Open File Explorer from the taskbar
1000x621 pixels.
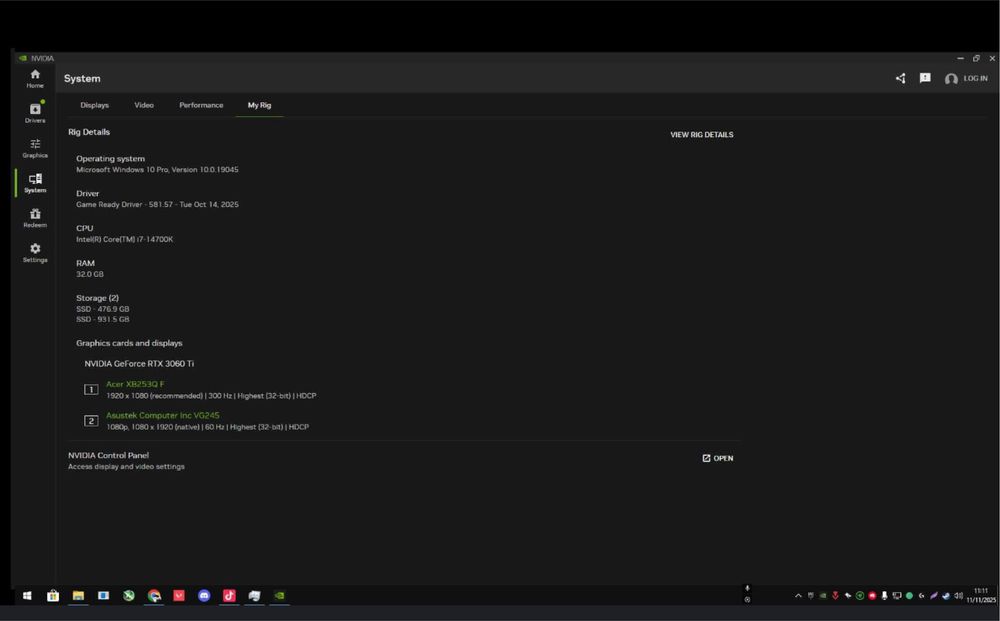(x=78, y=595)
